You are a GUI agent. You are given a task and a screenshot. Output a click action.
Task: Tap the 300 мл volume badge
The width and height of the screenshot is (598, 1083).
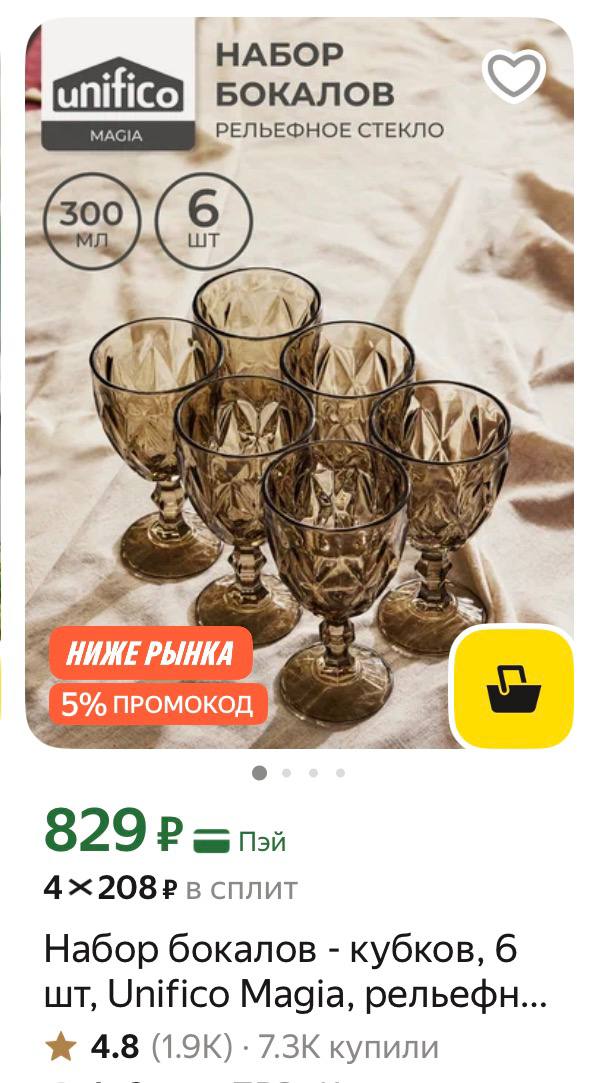point(91,221)
